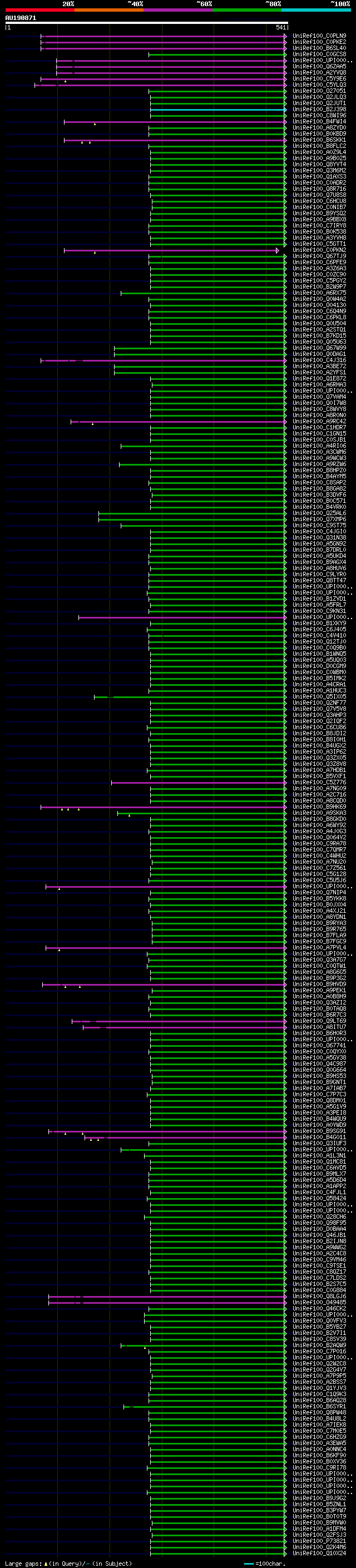Viewport: 356px width, 1568px height.
Task: Click hit label UniRef100_D0BAA4
Action: click(x=319, y=1229)
